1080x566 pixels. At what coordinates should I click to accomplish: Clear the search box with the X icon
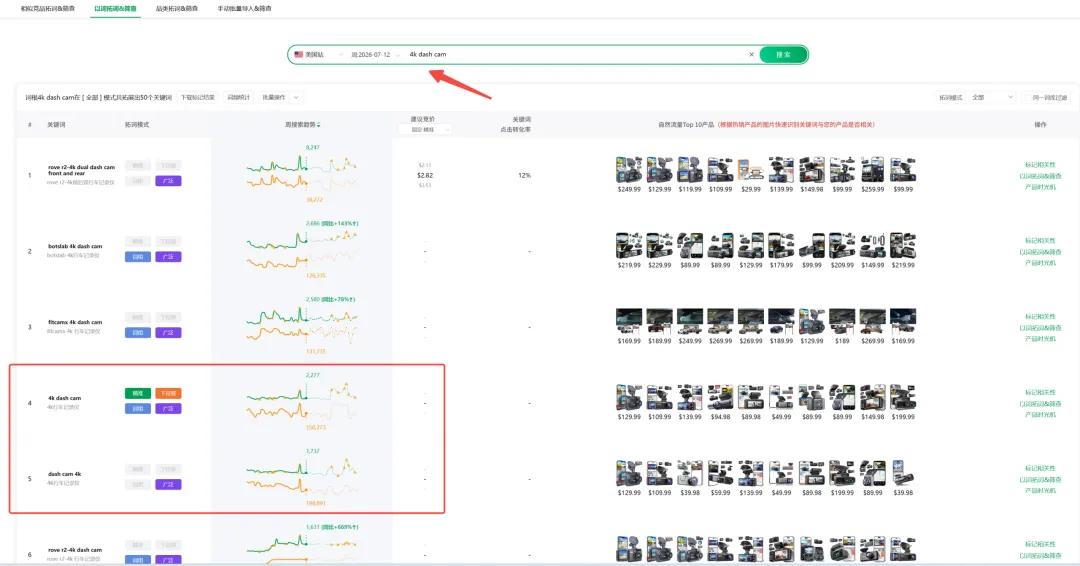pyautogui.click(x=751, y=54)
